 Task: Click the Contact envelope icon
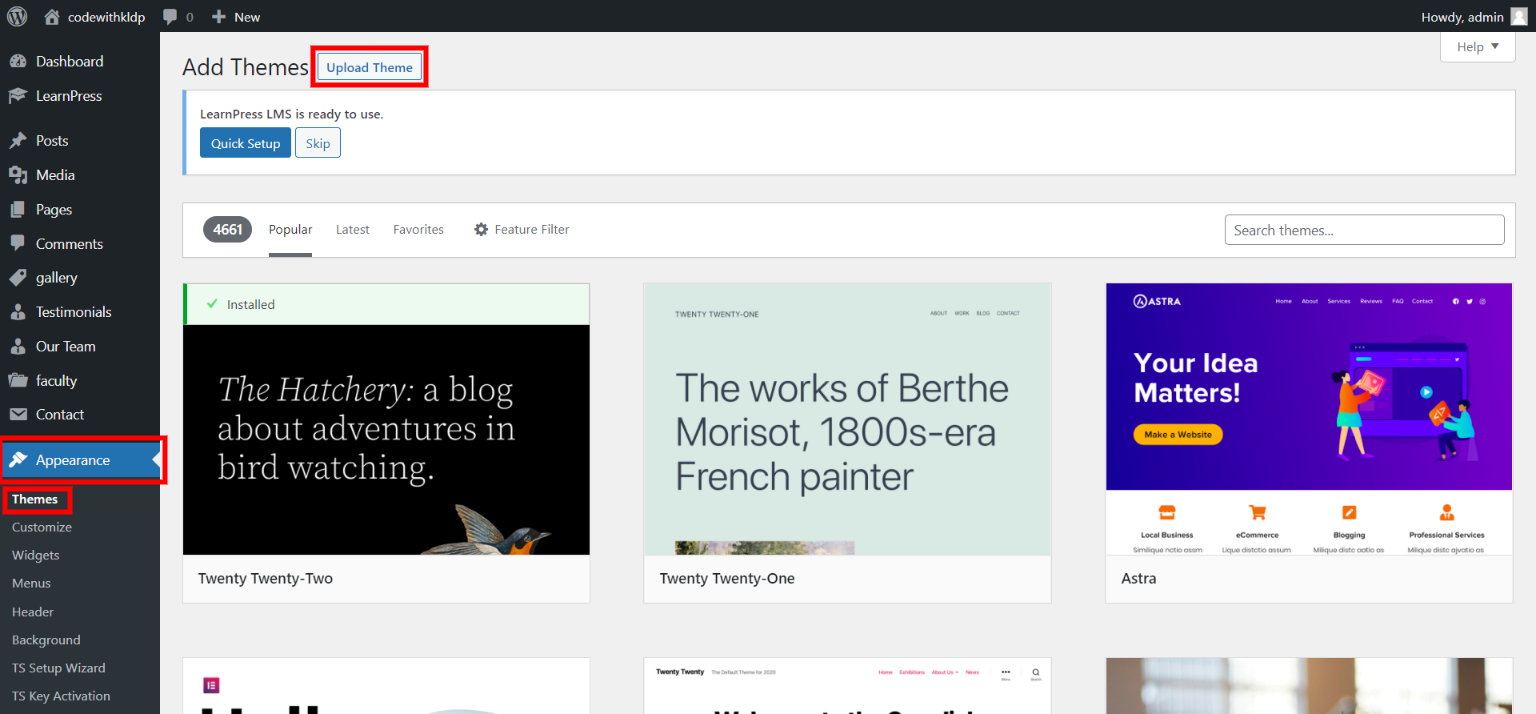18,414
